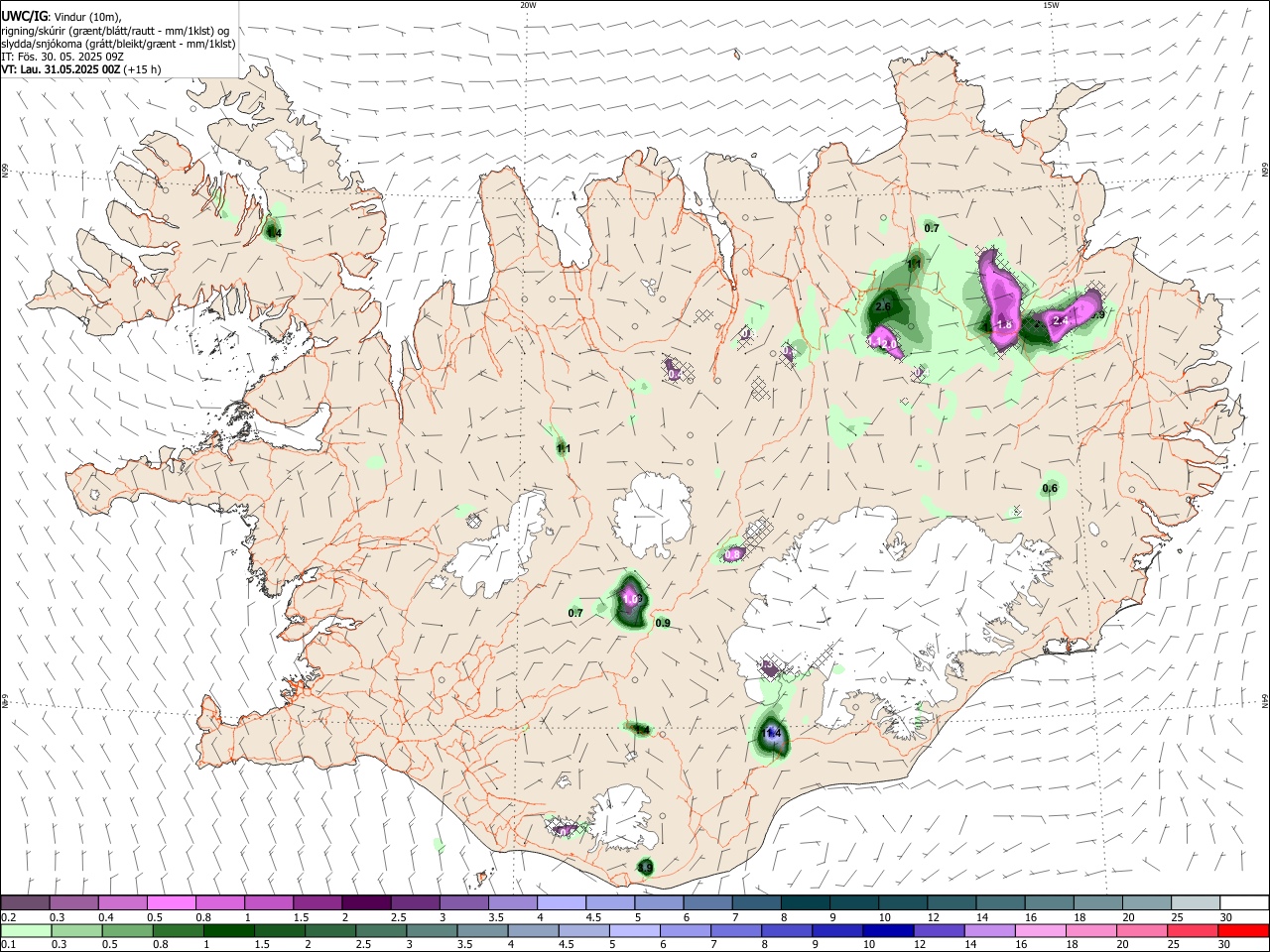Pick the dusky purple 0.2–0.3 snow legend swatch
Image resolution: width=1270 pixels, height=952 pixels.
coord(26,903)
